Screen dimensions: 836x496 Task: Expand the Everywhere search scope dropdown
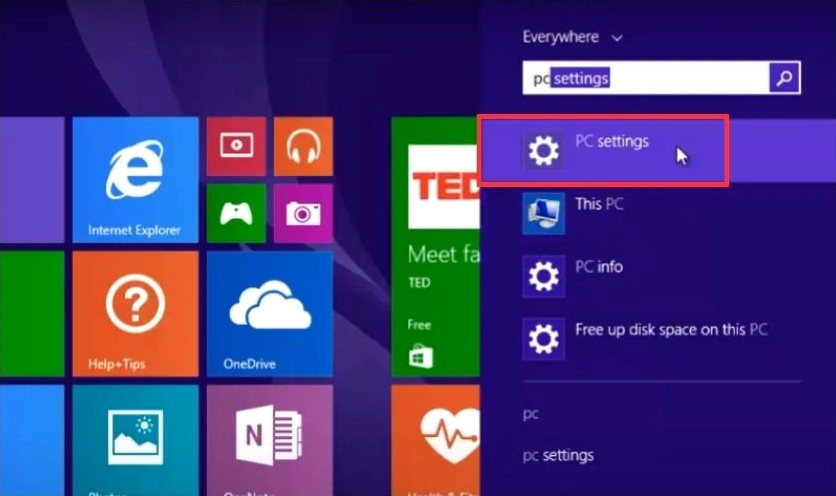[x=572, y=37]
